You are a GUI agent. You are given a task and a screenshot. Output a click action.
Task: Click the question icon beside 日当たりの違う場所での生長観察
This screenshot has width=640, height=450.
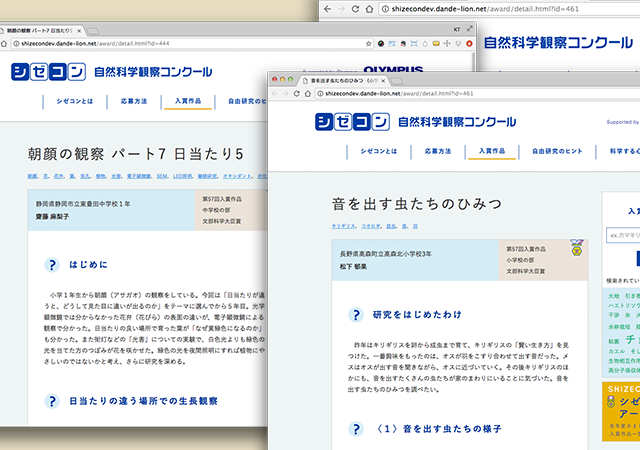click(x=52, y=401)
